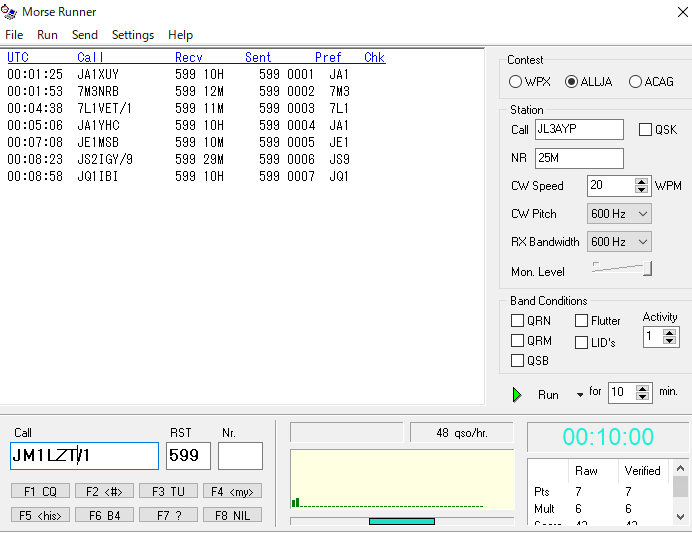The width and height of the screenshot is (692, 533).
Task: Decrease run duration minutes down arrow
Action: click(643, 396)
